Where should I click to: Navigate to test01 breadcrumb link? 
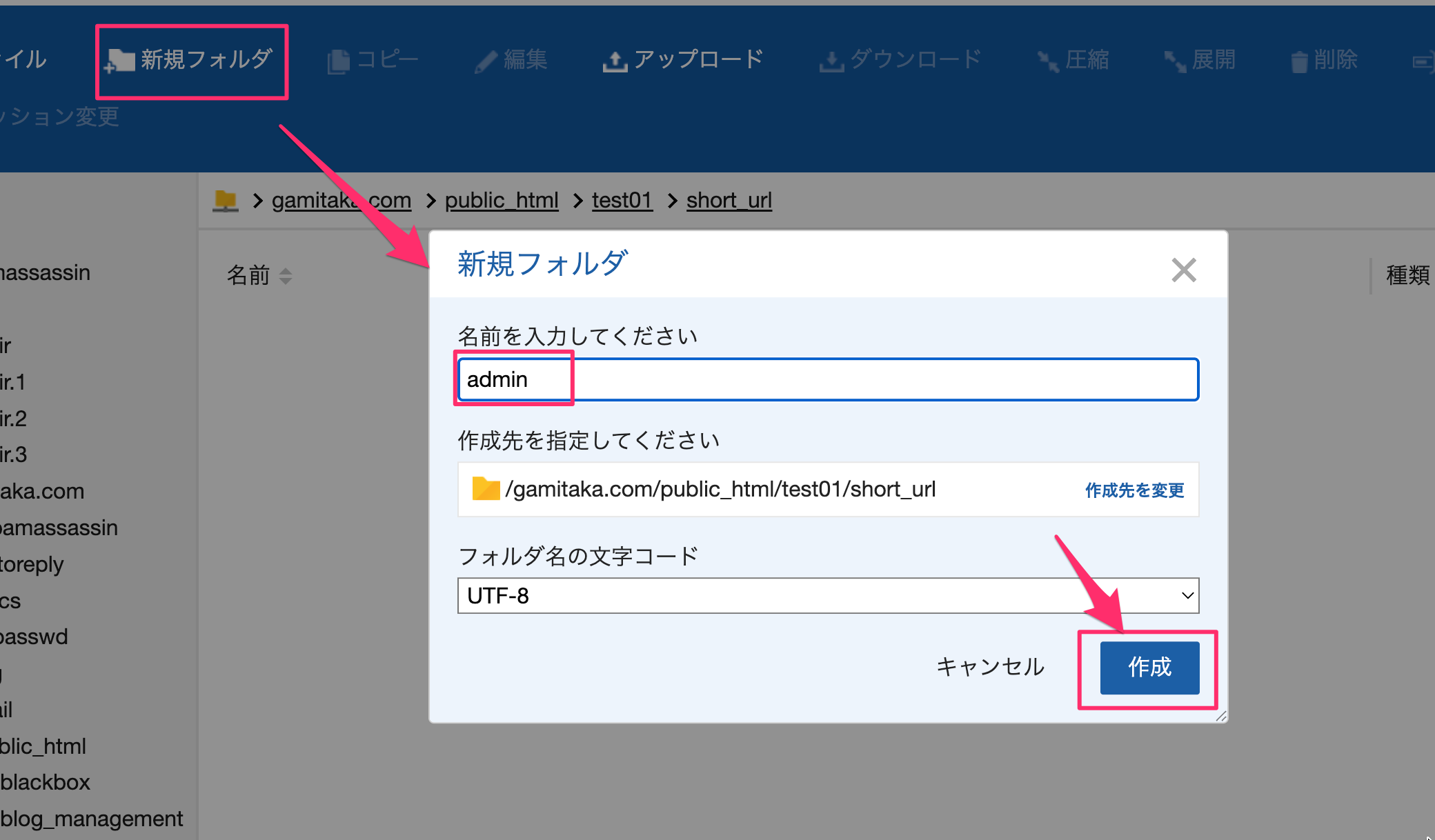[x=622, y=201]
